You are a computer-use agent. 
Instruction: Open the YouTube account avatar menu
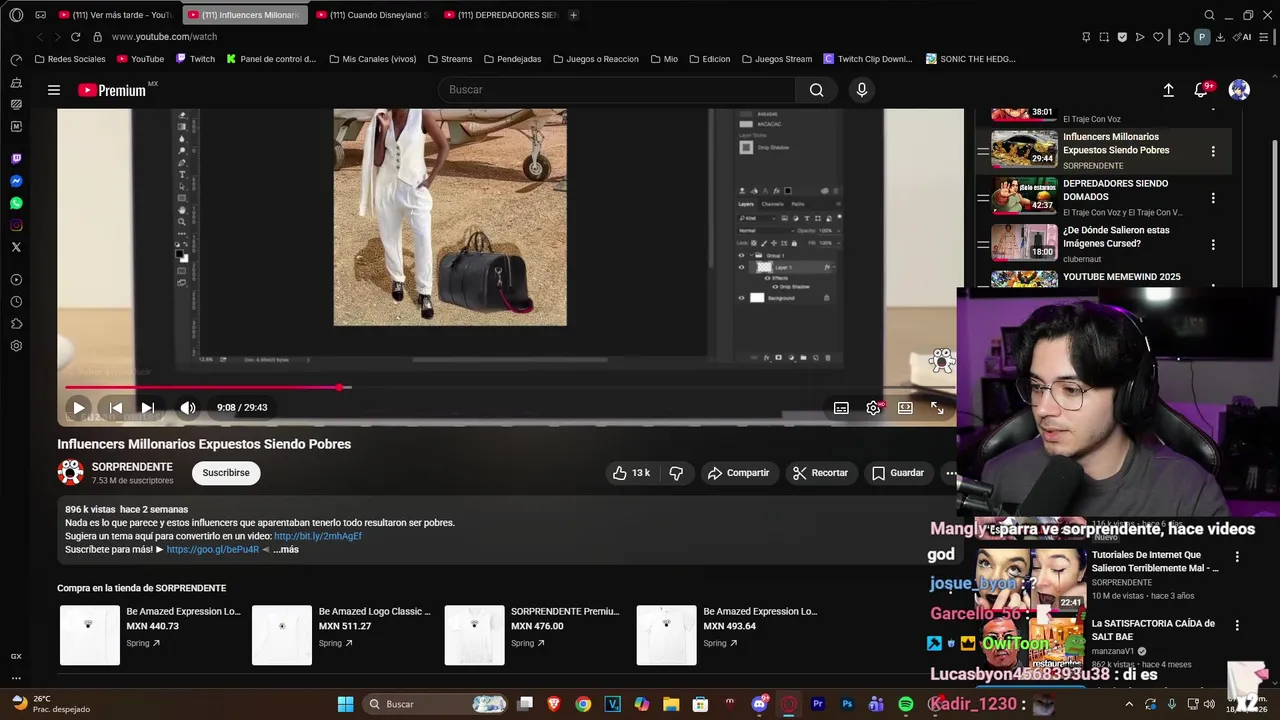pyautogui.click(x=1239, y=90)
